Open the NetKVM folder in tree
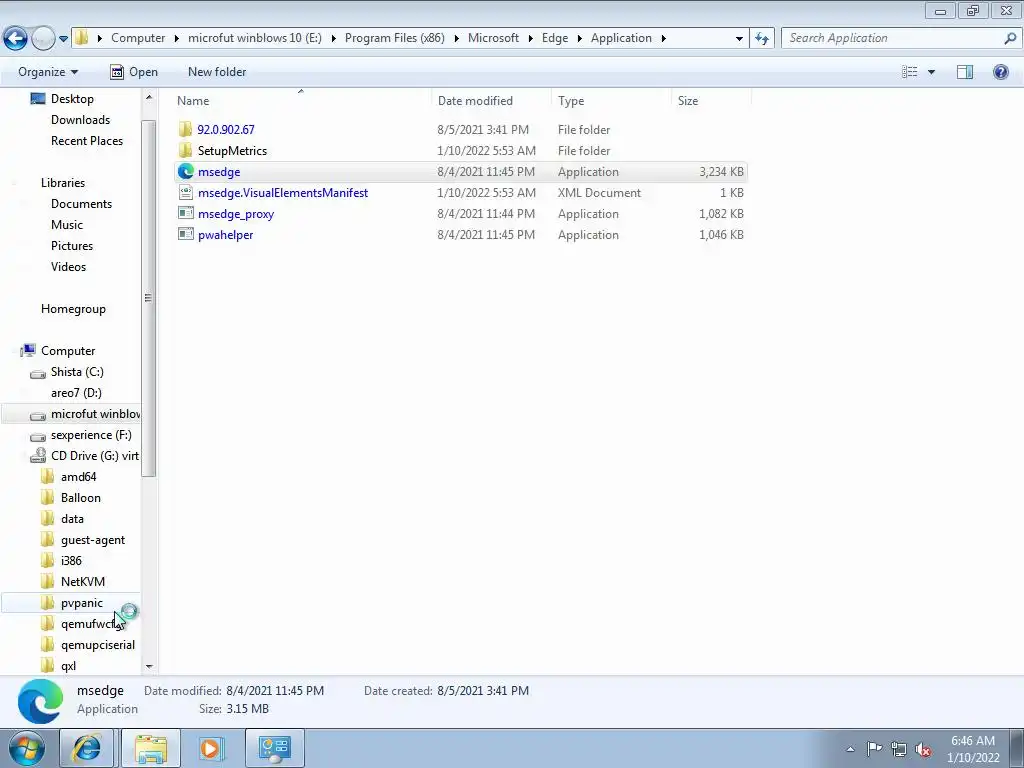1024x768 pixels. 82,582
